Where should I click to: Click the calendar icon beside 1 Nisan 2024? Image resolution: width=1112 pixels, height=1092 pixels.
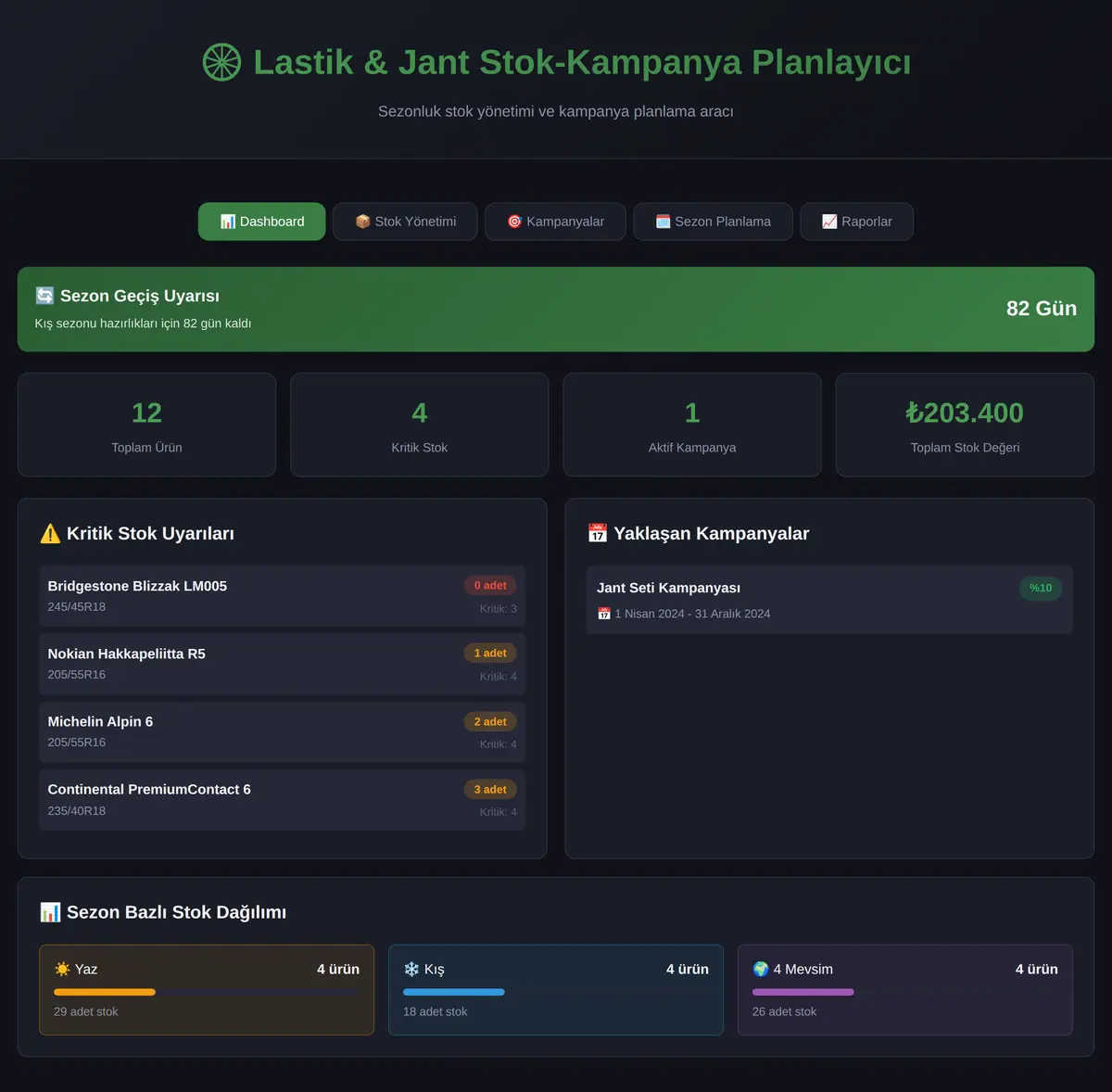604,614
